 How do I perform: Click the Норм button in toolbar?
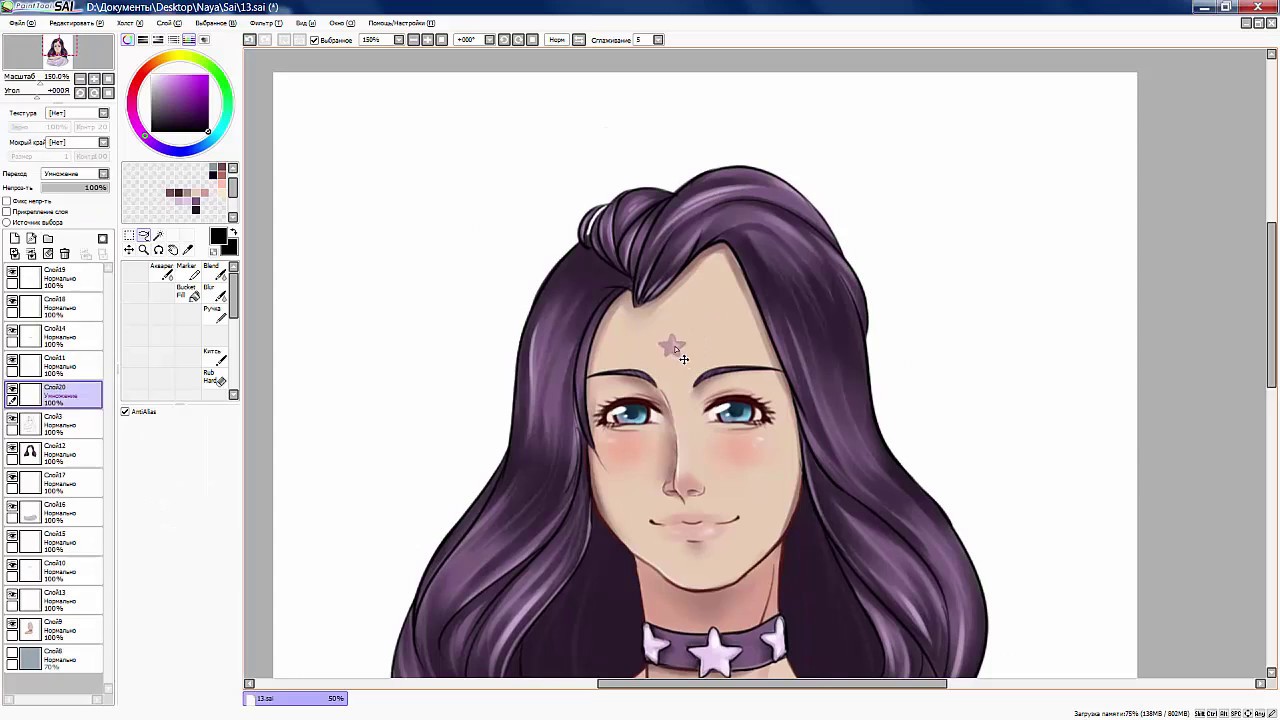coord(557,40)
